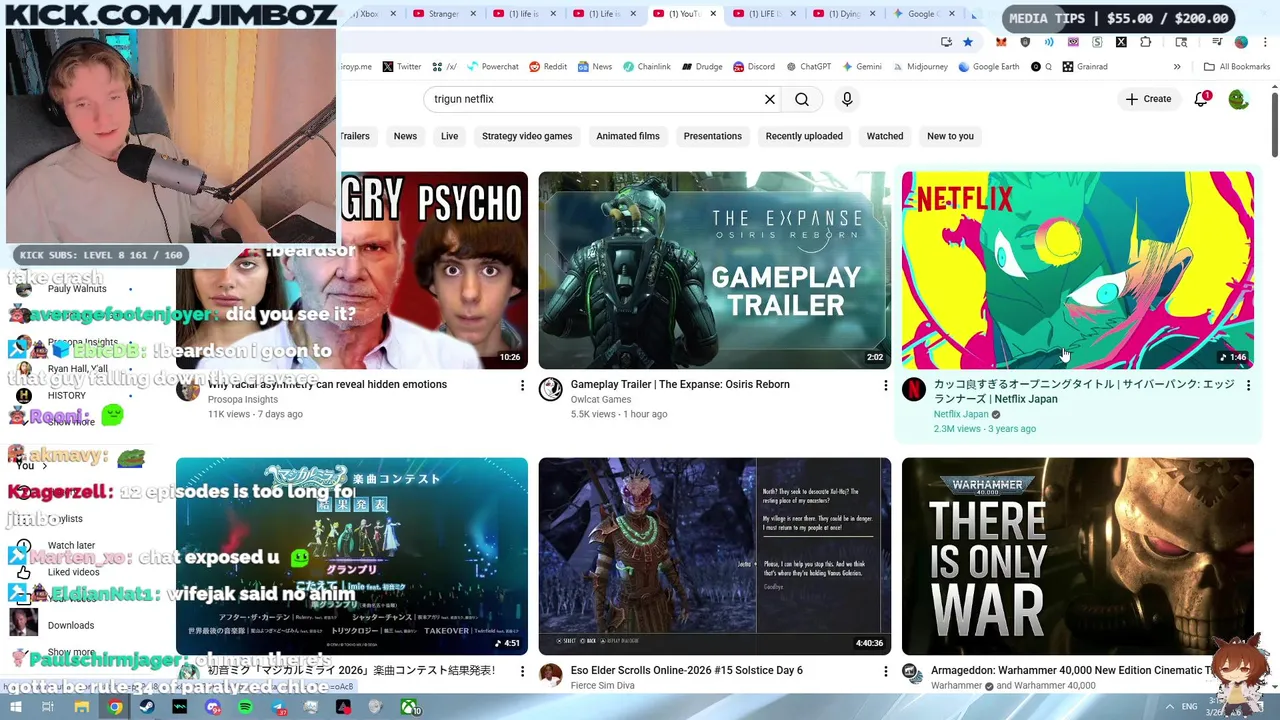Open the Netflix Japan Cyberpunk thumbnail
This screenshot has width=1280, height=720.
point(1077,270)
